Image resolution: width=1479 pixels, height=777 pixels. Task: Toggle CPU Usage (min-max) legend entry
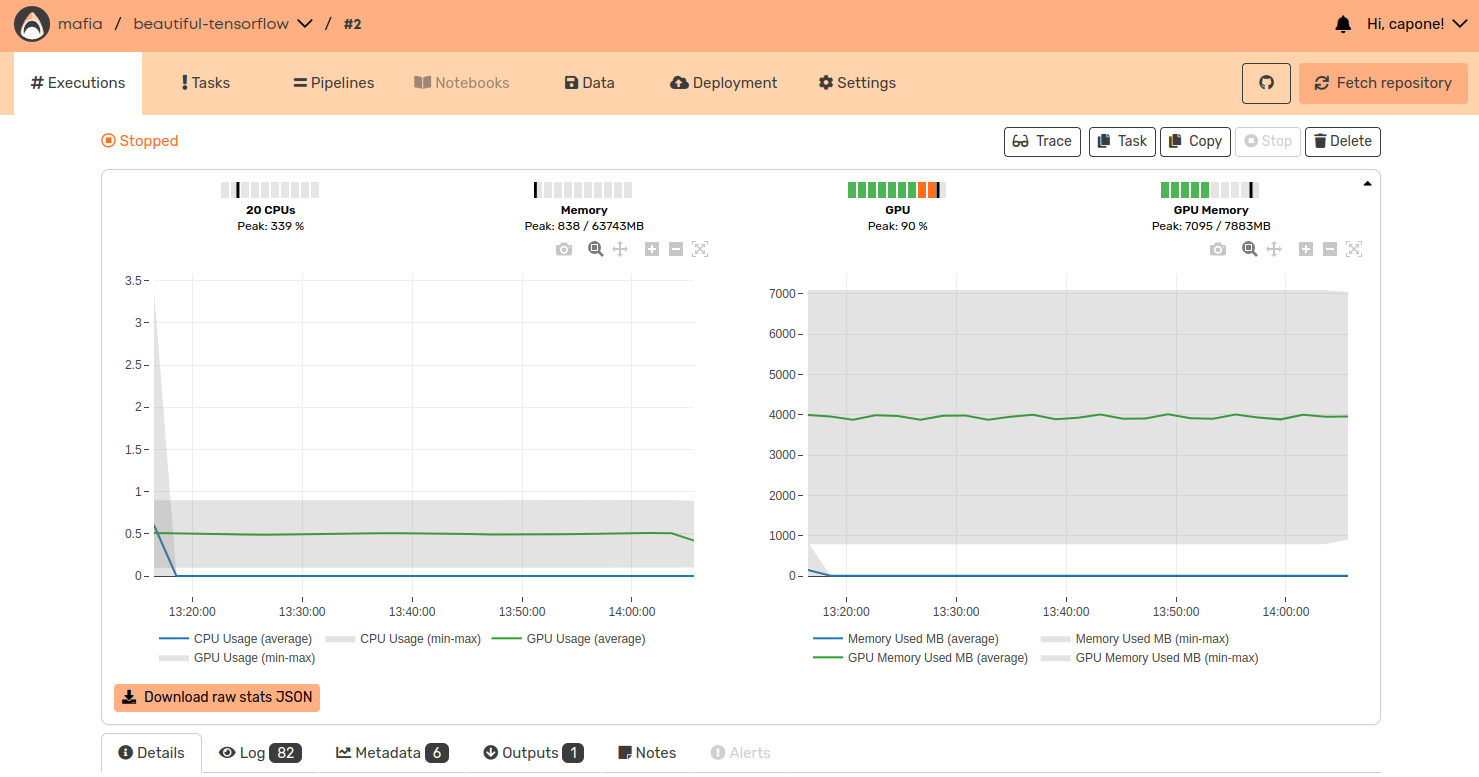click(x=404, y=639)
